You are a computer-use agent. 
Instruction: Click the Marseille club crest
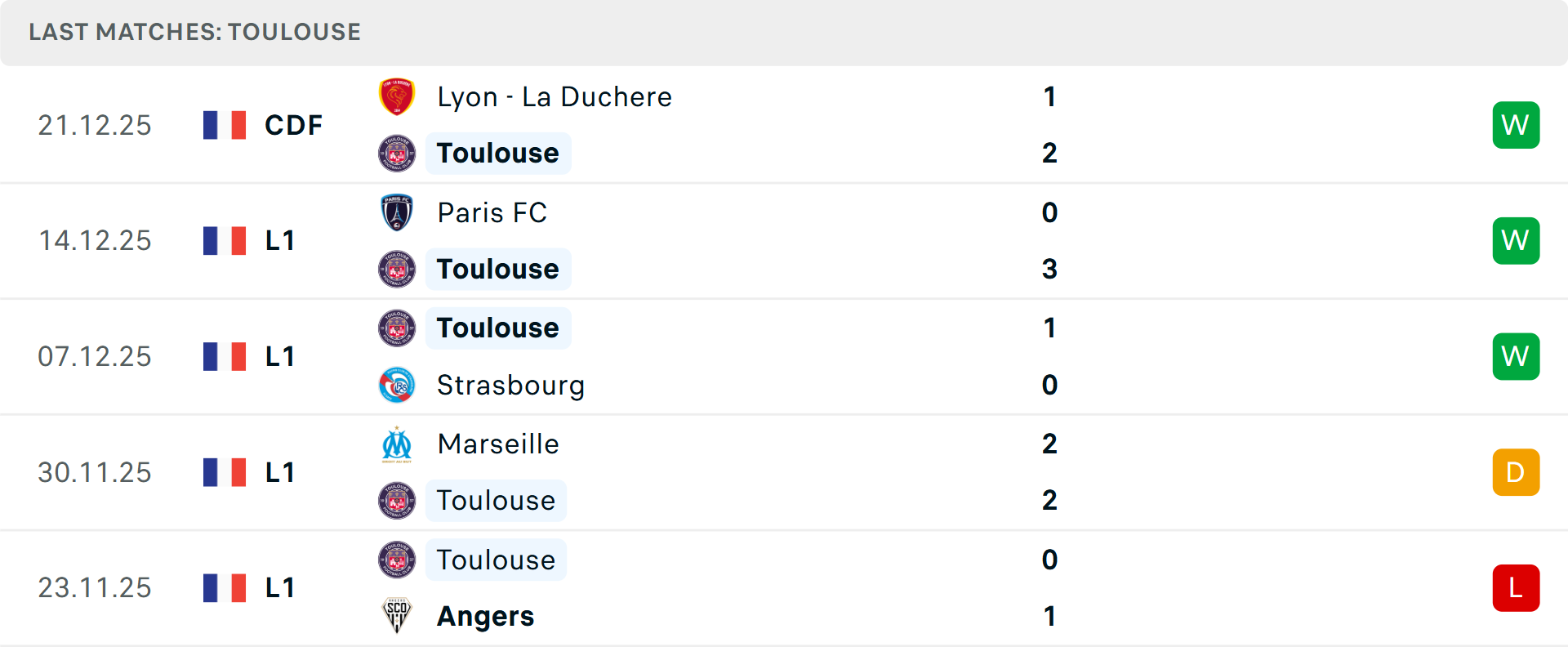[x=397, y=444]
